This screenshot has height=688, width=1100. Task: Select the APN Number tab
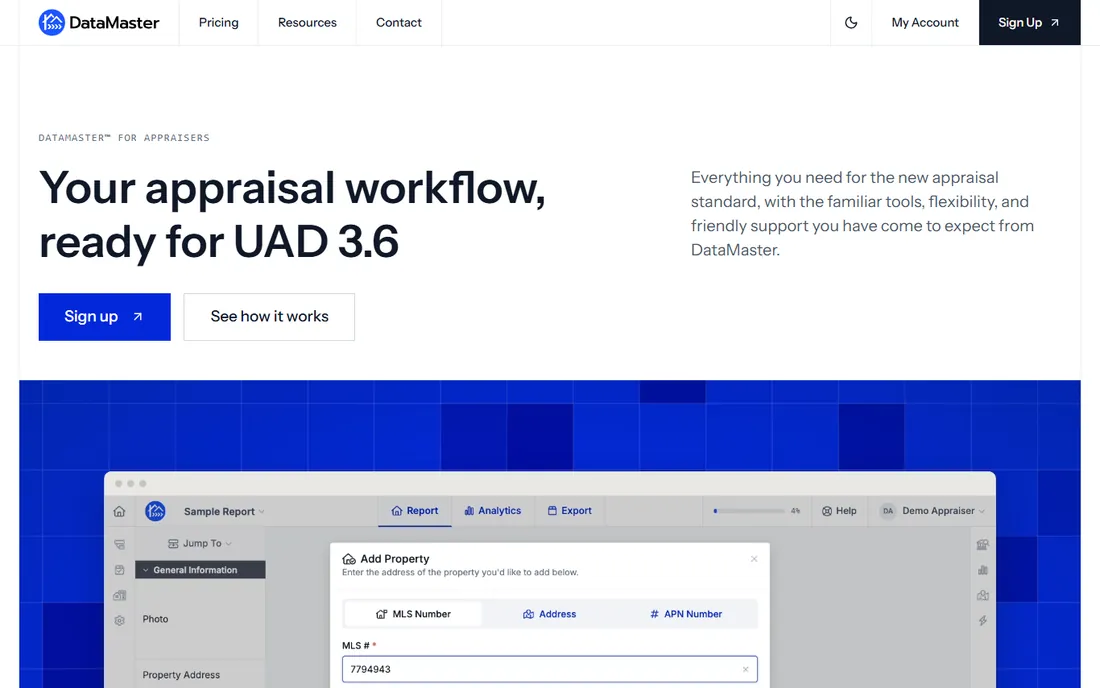point(686,614)
